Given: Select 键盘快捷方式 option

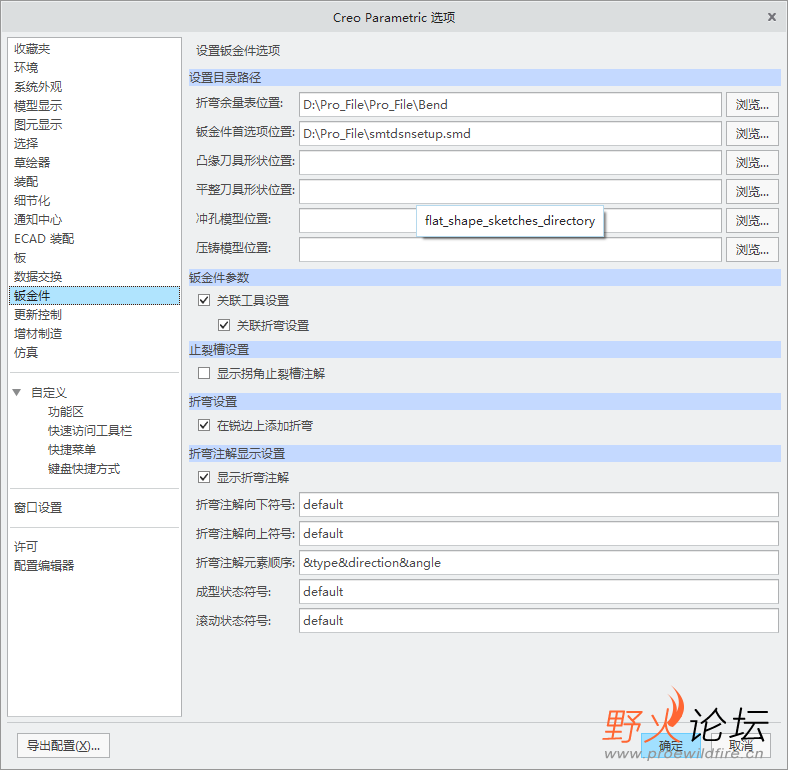Looking at the screenshot, I should click(x=84, y=469).
